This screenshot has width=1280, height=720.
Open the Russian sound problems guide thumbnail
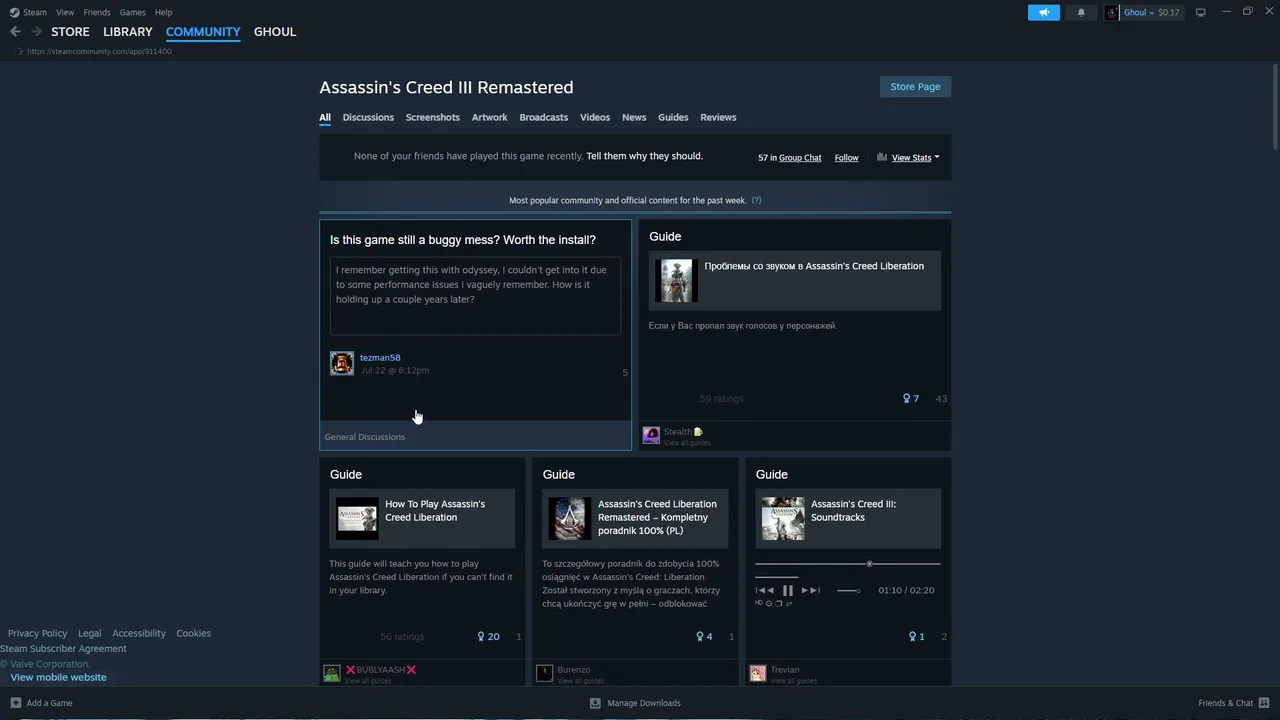point(675,280)
